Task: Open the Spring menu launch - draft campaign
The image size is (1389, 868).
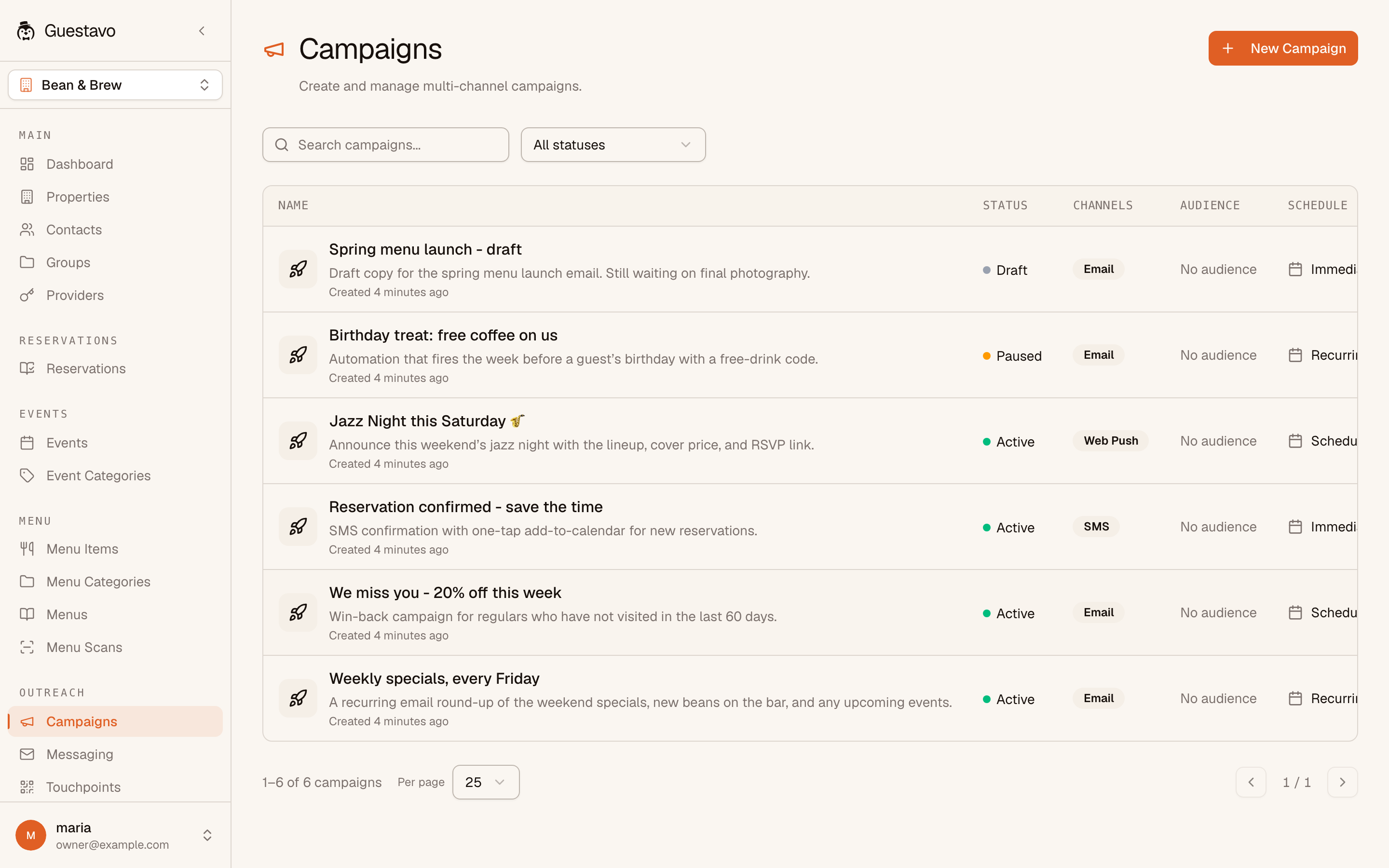Action: click(425, 249)
